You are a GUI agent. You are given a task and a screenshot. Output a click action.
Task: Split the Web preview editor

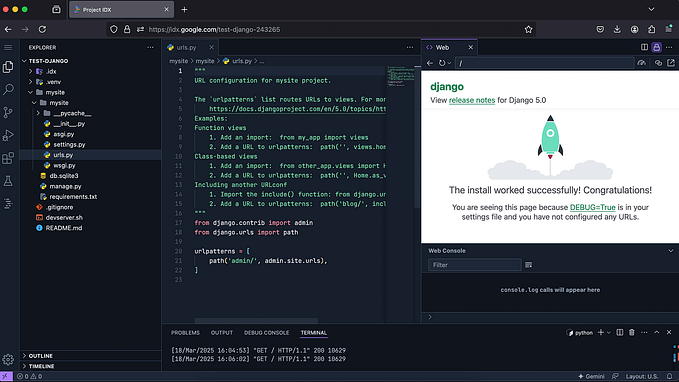click(x=644, y=47)
